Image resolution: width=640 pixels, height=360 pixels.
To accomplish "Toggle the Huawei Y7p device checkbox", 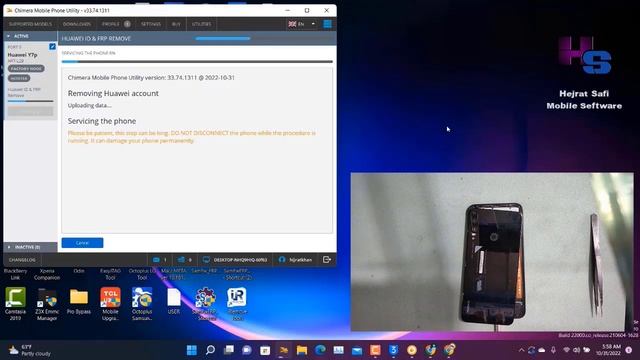I will pyautogui.click(x=52, y=47).
